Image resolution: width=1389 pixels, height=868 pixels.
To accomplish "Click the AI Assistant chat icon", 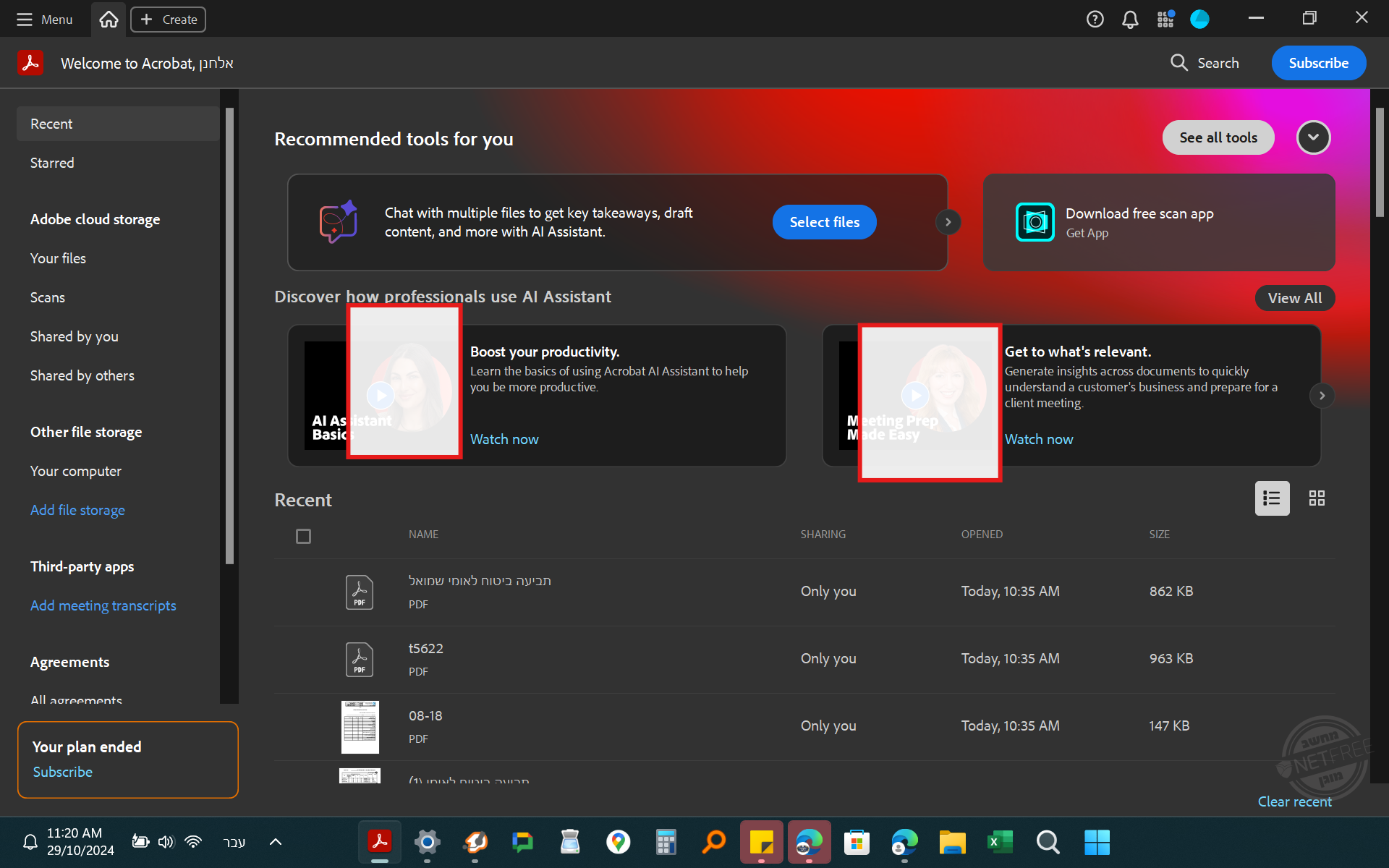I will pyautogui.click(x=339, y=221).
